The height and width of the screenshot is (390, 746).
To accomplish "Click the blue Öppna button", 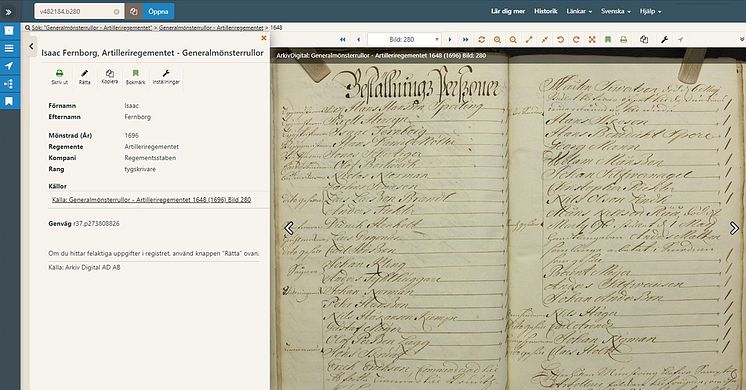I will tap(158, 11).
